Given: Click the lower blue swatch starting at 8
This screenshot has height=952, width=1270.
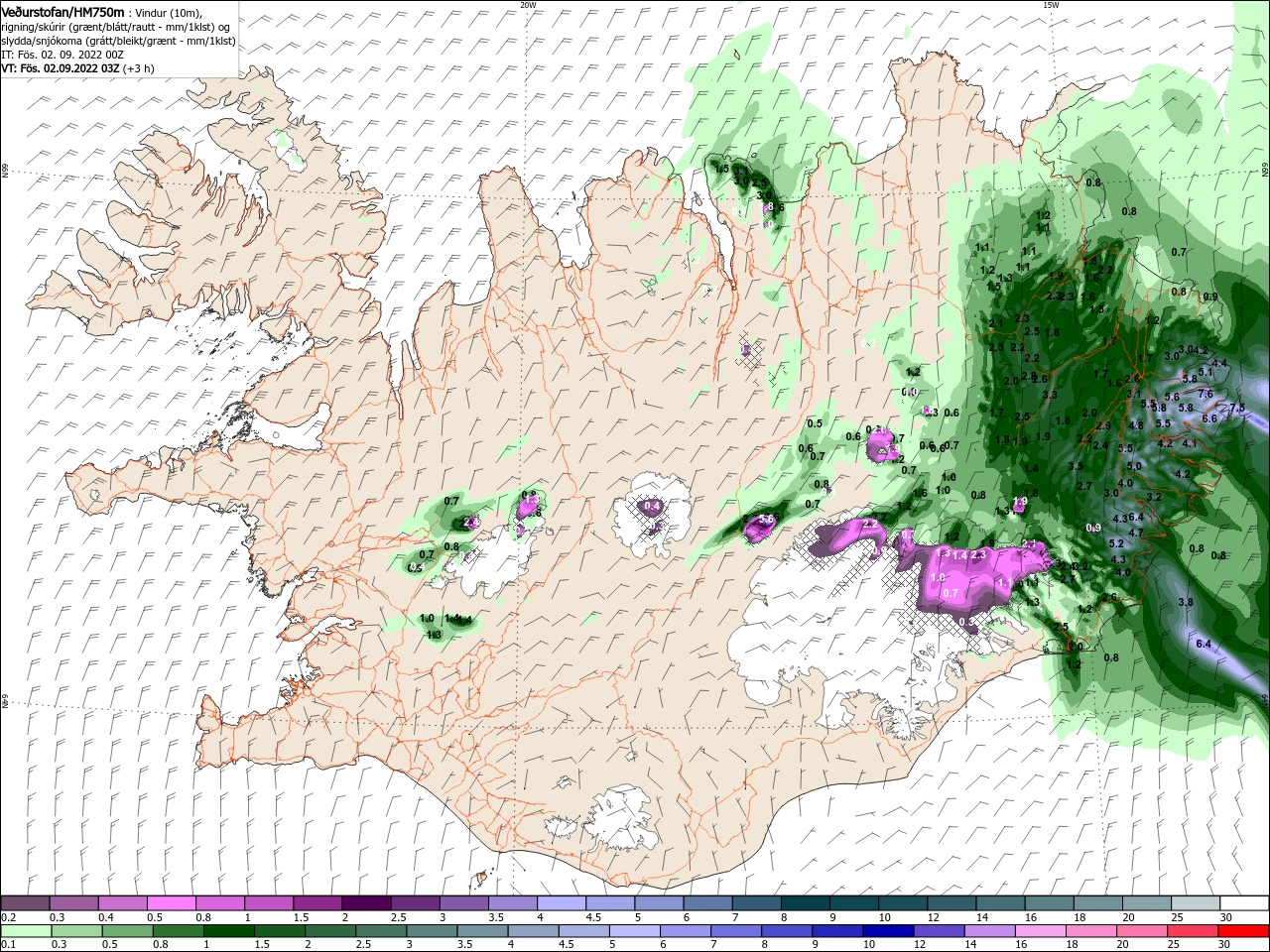Looking at the screenshot, I should pos(787,931).
